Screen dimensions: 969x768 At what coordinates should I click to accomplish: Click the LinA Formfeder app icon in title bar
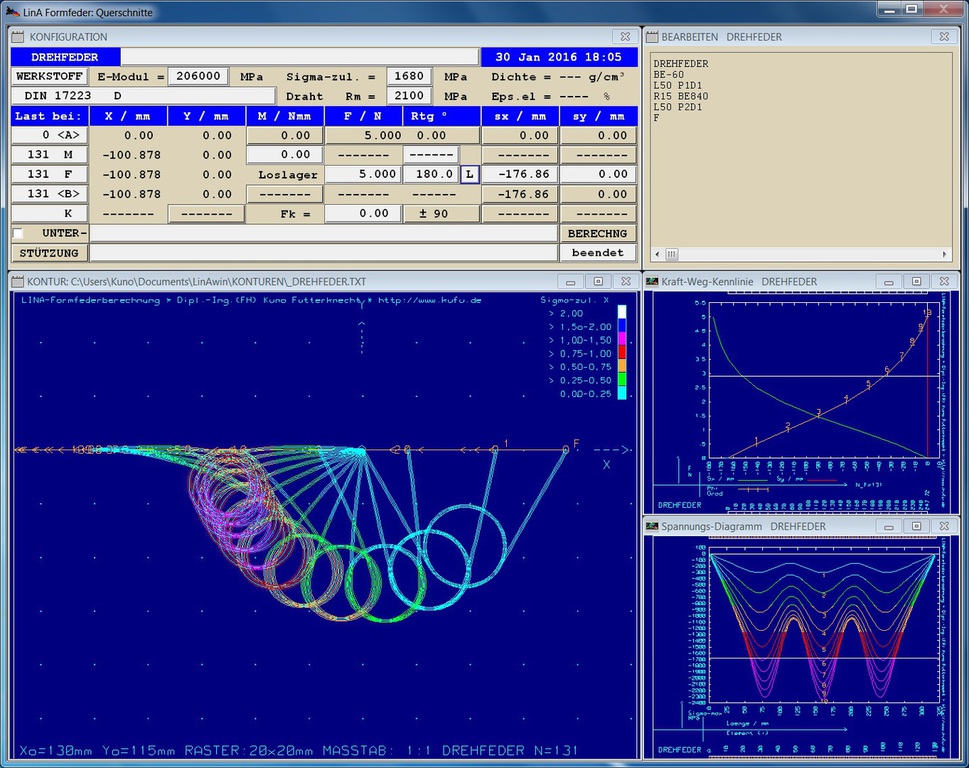point(12,9)
